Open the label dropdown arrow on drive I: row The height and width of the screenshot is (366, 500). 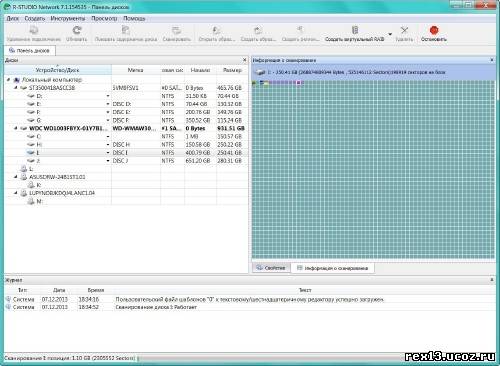click(108, 153)
